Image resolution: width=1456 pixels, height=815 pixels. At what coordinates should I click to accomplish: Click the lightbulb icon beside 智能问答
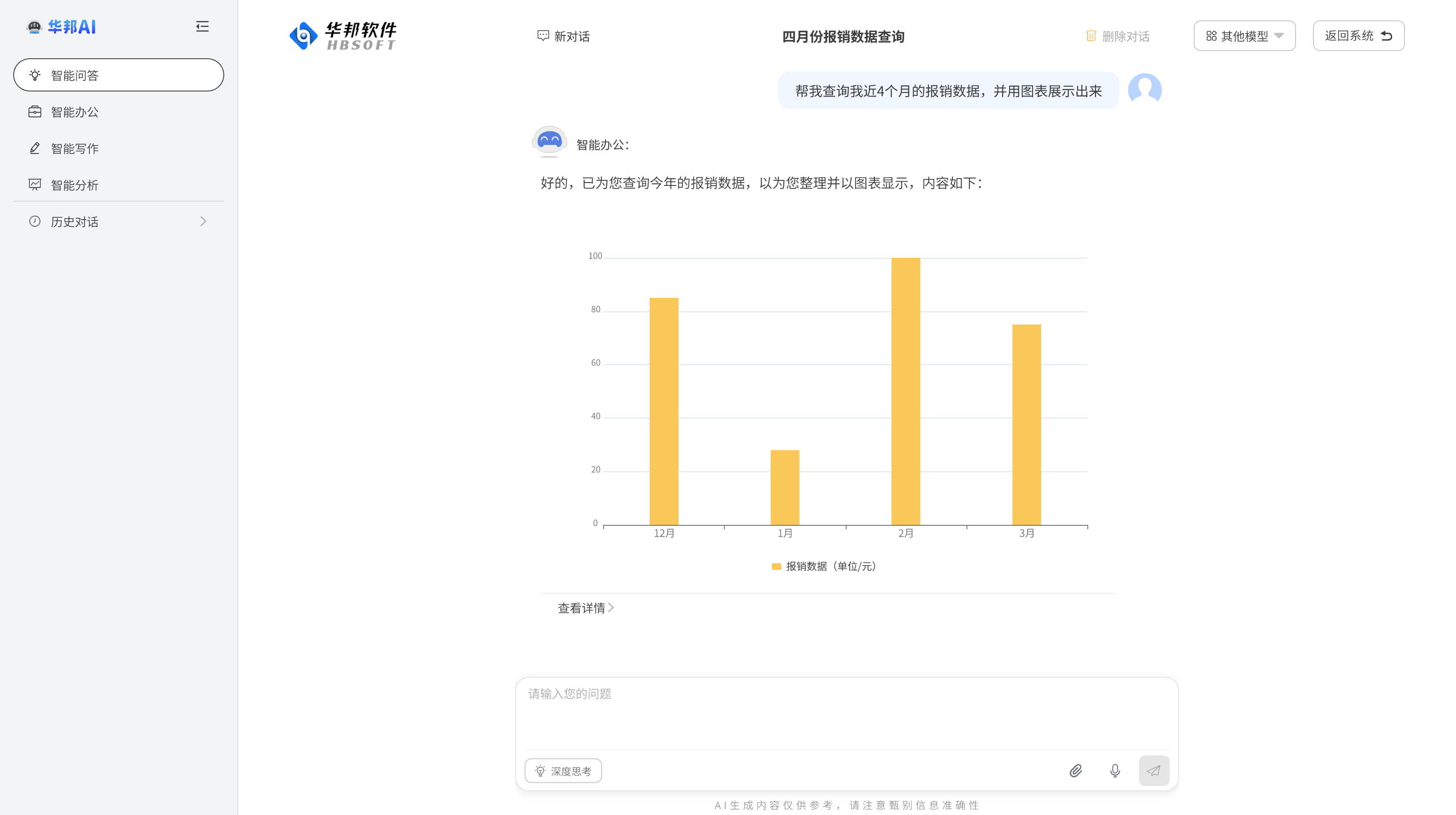(35, 75)
